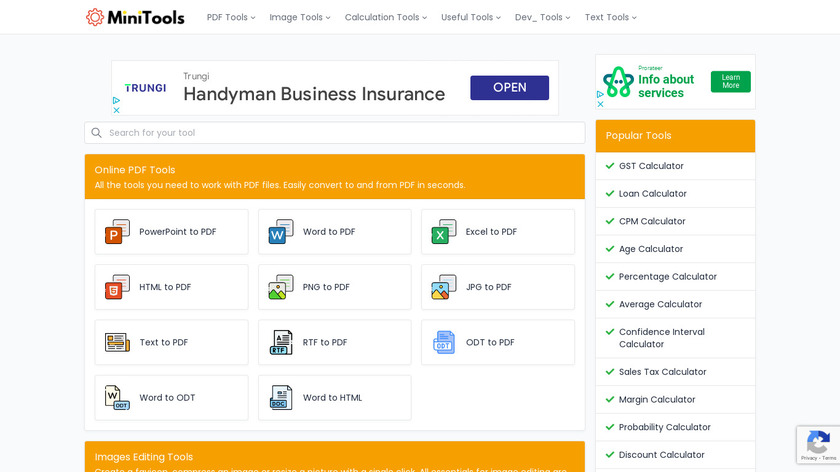Open the Discount Calculator link

[x=662, y=455]
